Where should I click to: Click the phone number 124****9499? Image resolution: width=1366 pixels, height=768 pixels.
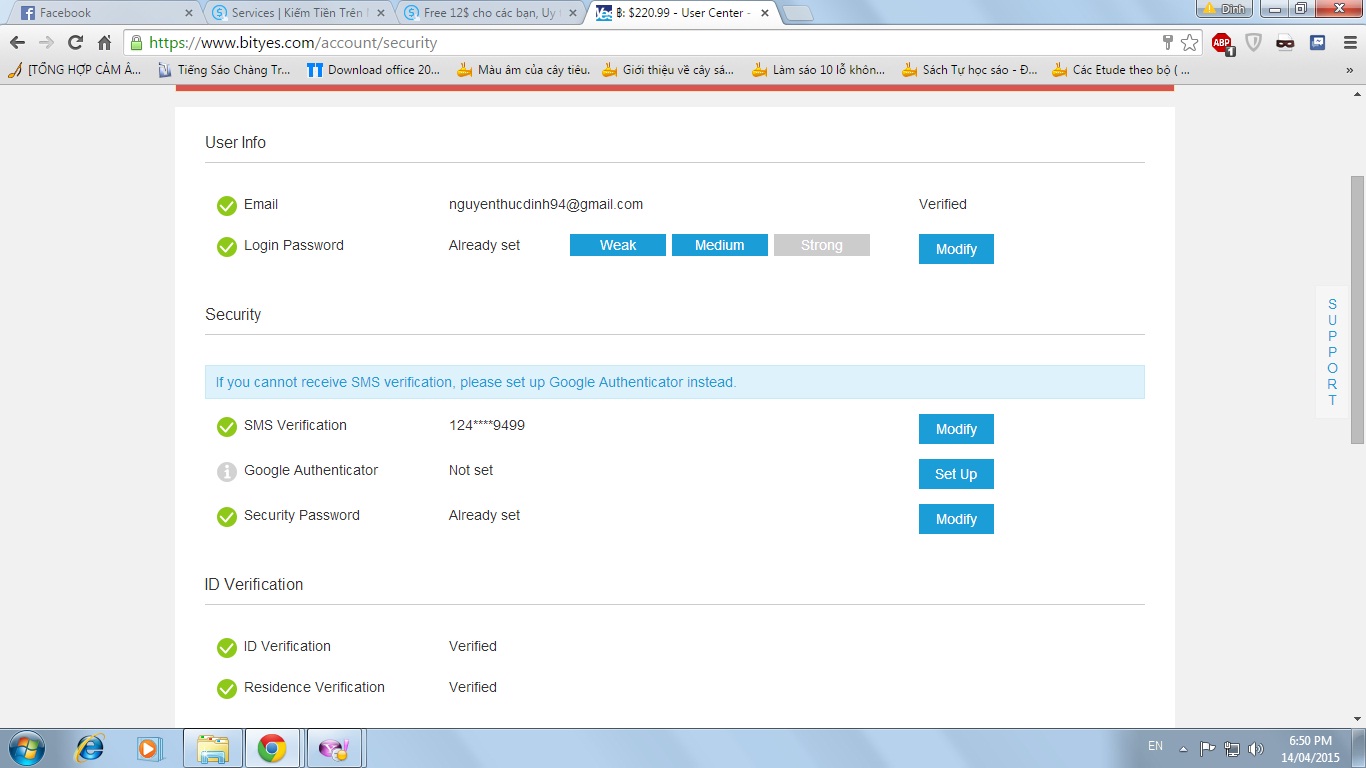(487, 425)
